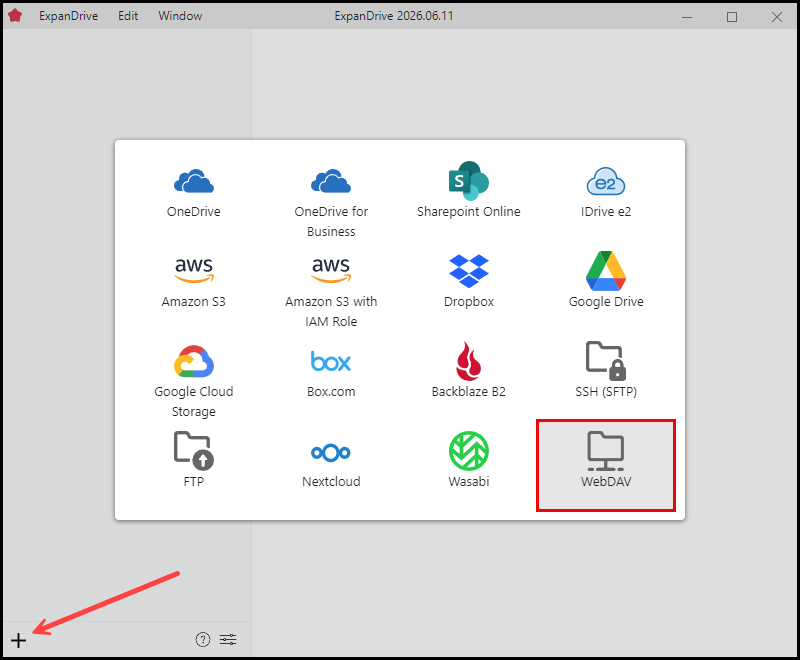Click the plus add-drive button
Viewport: 800px width, 660px height.
(18, 640)
